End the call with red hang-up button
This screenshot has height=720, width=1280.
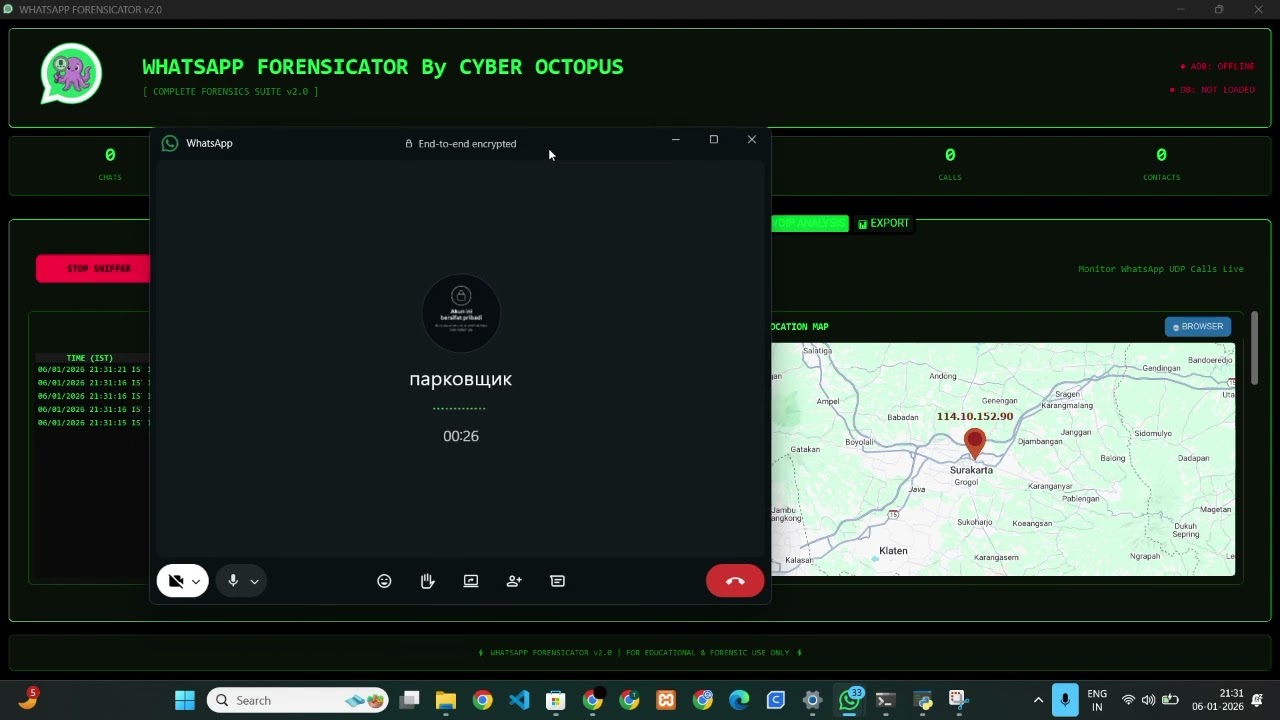(735, 581)
